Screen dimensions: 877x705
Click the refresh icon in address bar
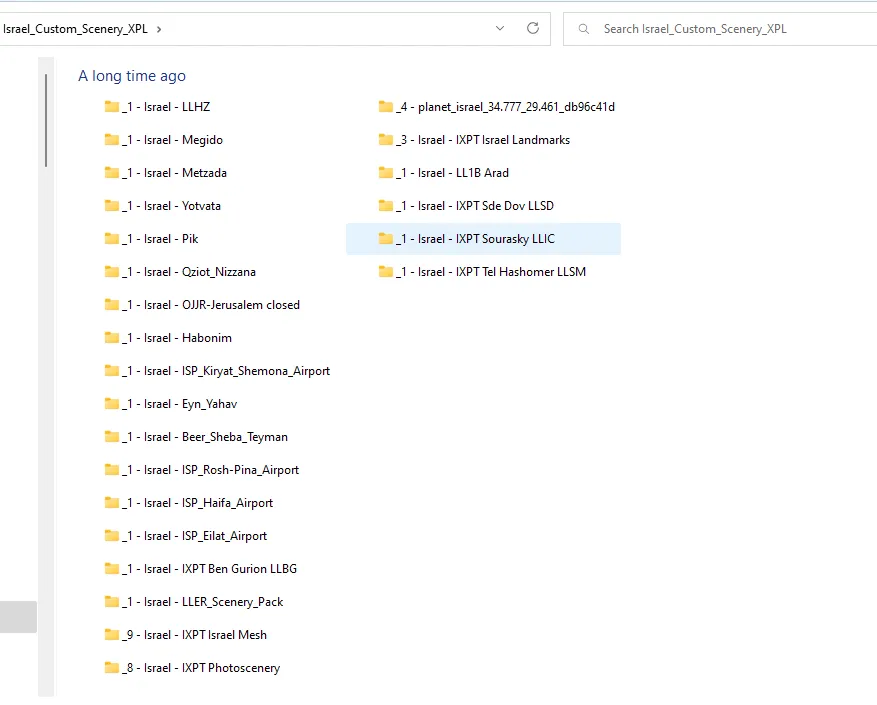[533, 28]
